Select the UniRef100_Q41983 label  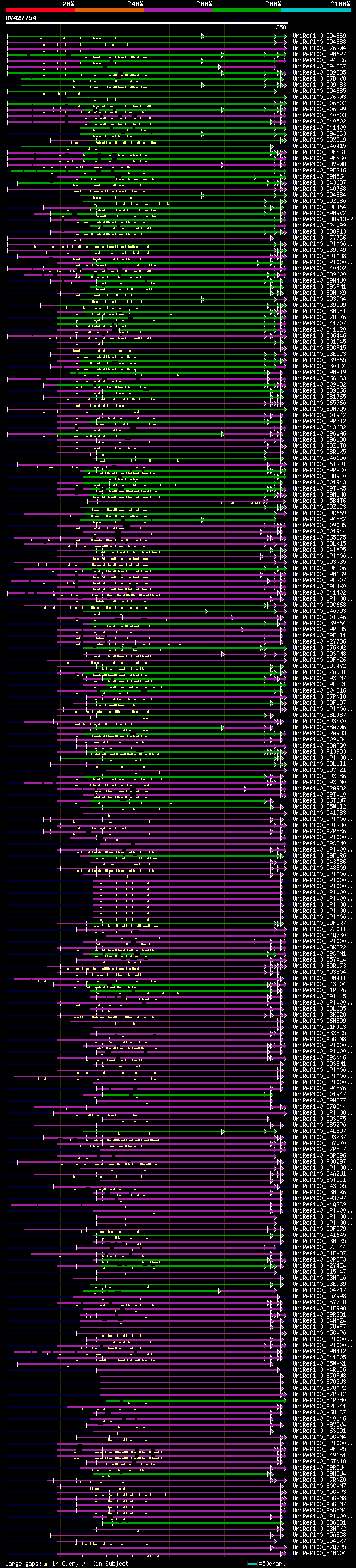pyautogui.click(x=319, y=813)
